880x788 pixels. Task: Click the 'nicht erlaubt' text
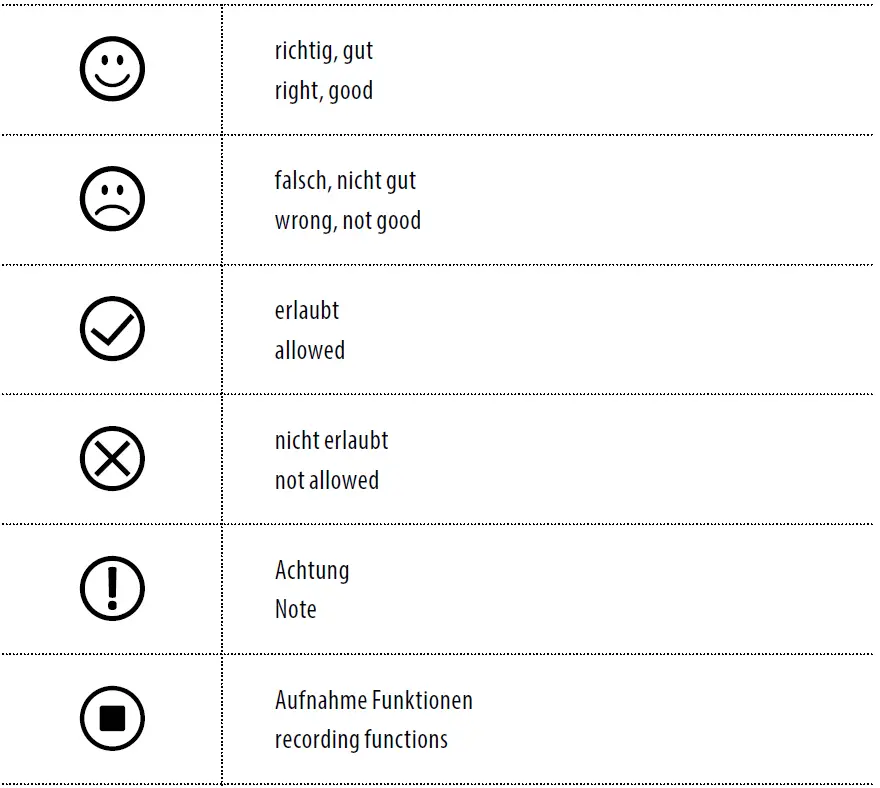click(x=331, y=441)
